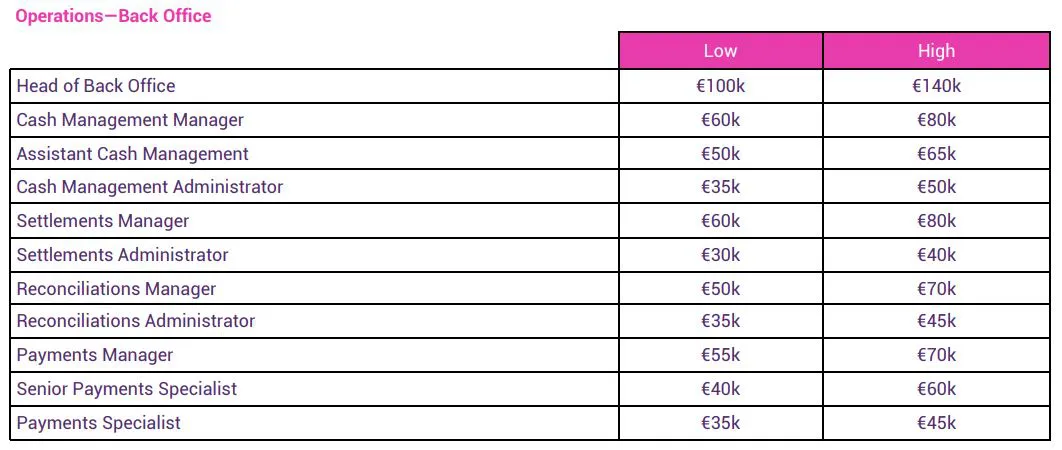Click Senior Payments Specialist €60k cell

click(936, 389)
